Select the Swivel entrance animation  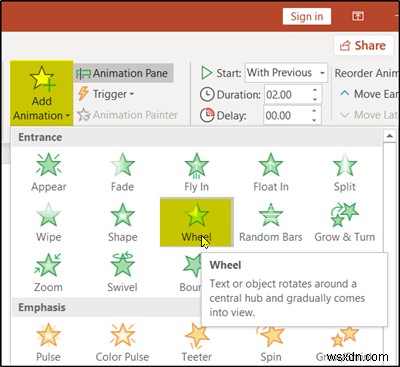(x=122, y=272)
